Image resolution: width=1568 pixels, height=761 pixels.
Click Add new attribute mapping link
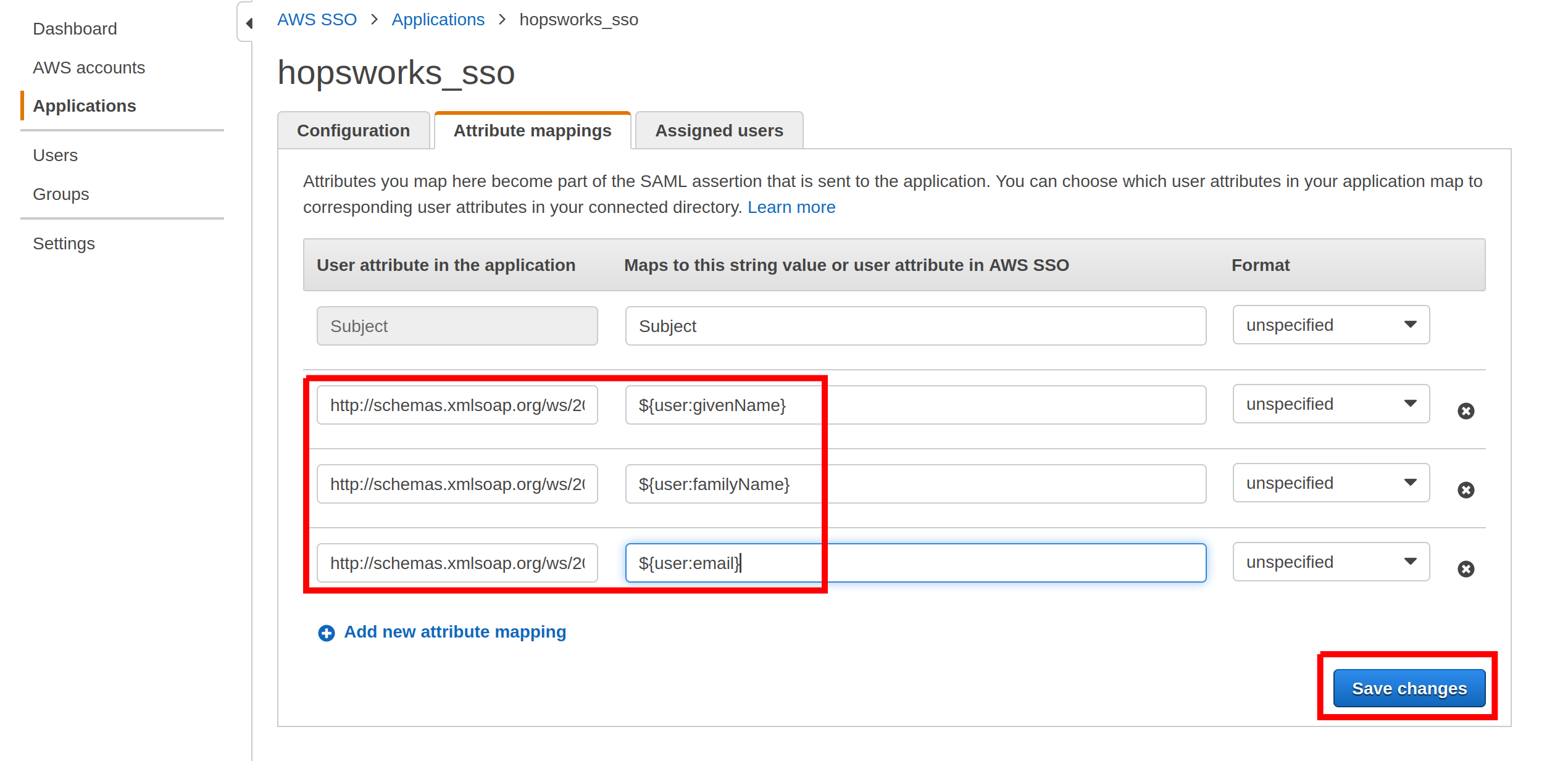point(455,632)
